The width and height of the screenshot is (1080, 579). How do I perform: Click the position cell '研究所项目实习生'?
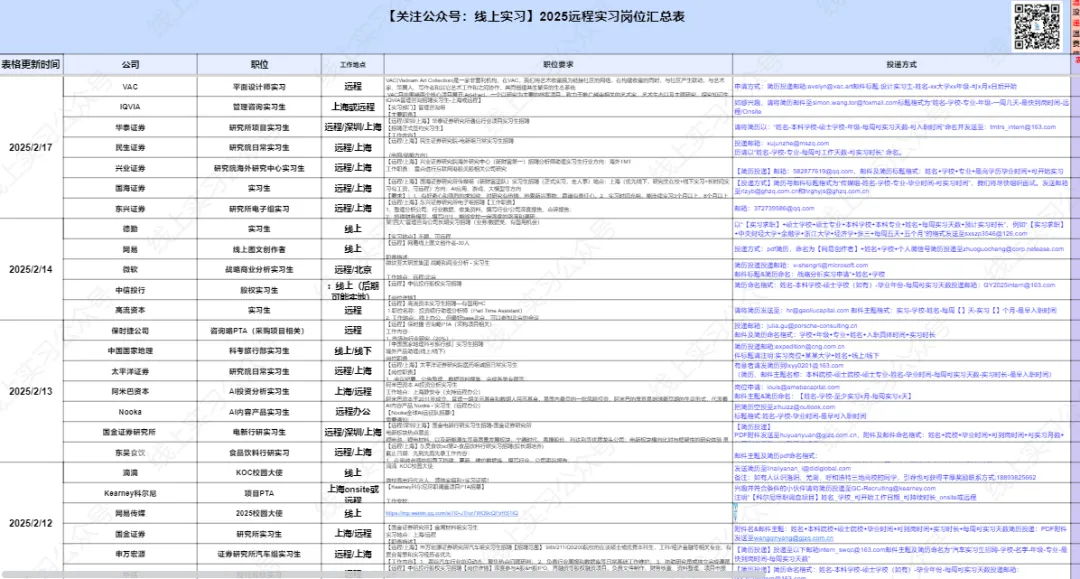[259, 127]
